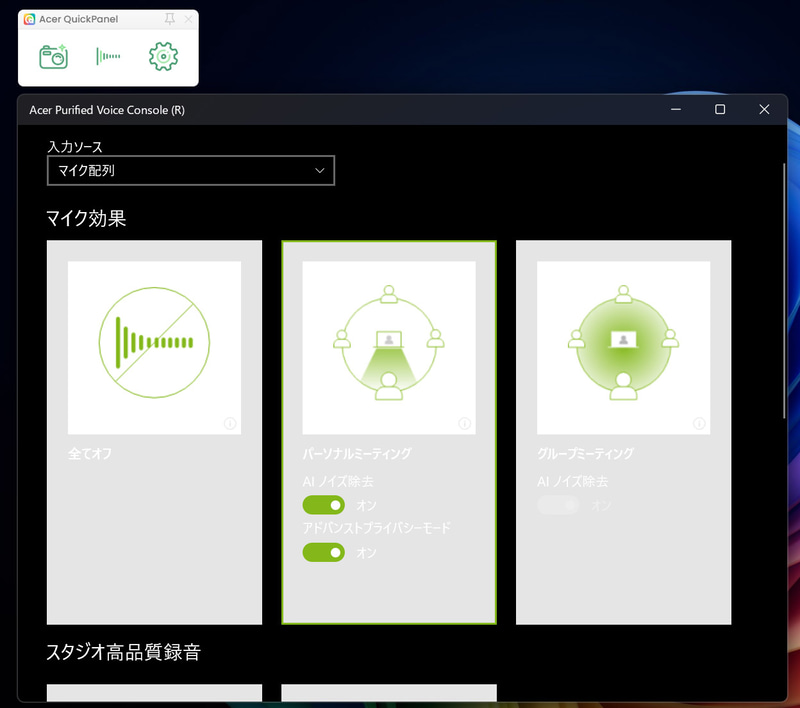The image size is (800, 708).
Task: Open the 入力ソース dropdown showing マイク配列
Action: click(191, 170)
